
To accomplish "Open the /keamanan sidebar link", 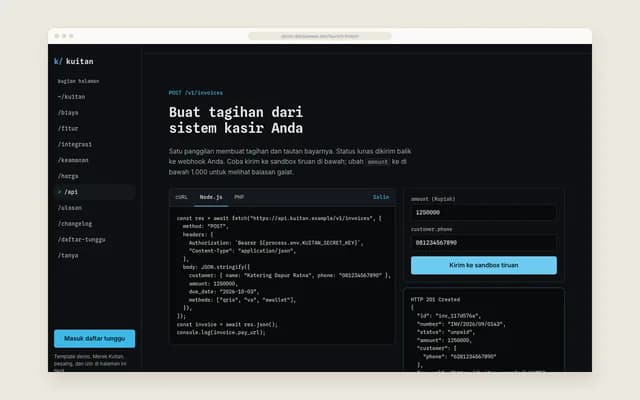I will 73,160.
